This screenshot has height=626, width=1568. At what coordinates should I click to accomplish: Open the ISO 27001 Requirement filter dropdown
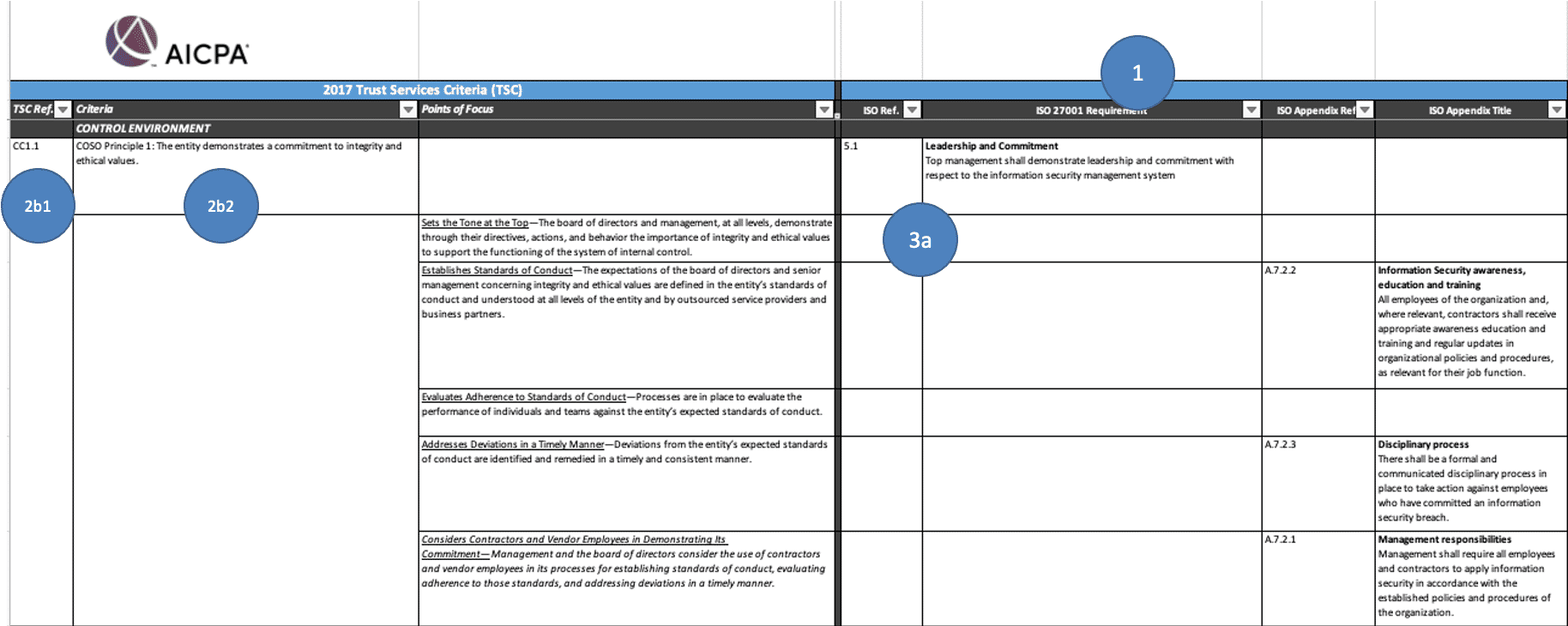1251,110
